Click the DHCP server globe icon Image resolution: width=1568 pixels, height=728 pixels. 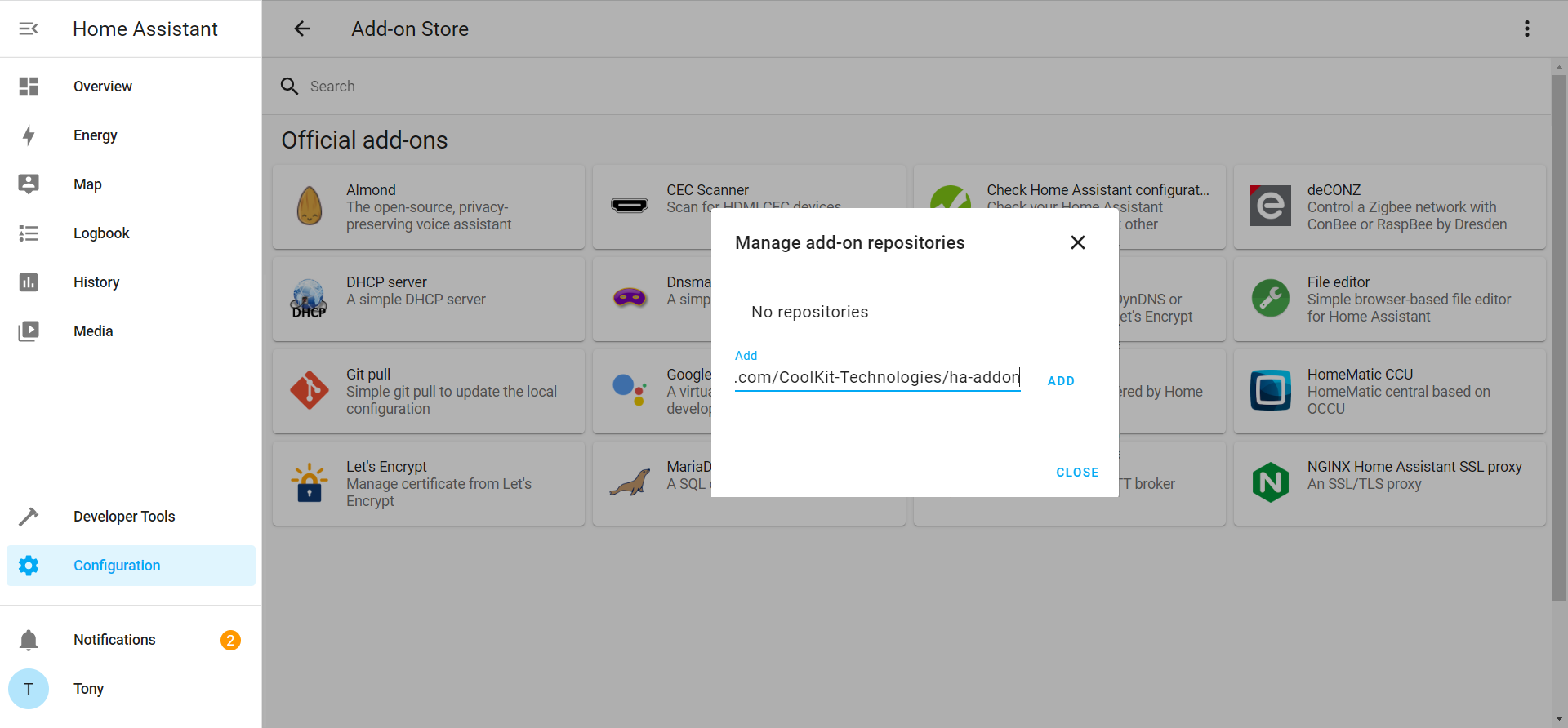[x=310, y=298]
